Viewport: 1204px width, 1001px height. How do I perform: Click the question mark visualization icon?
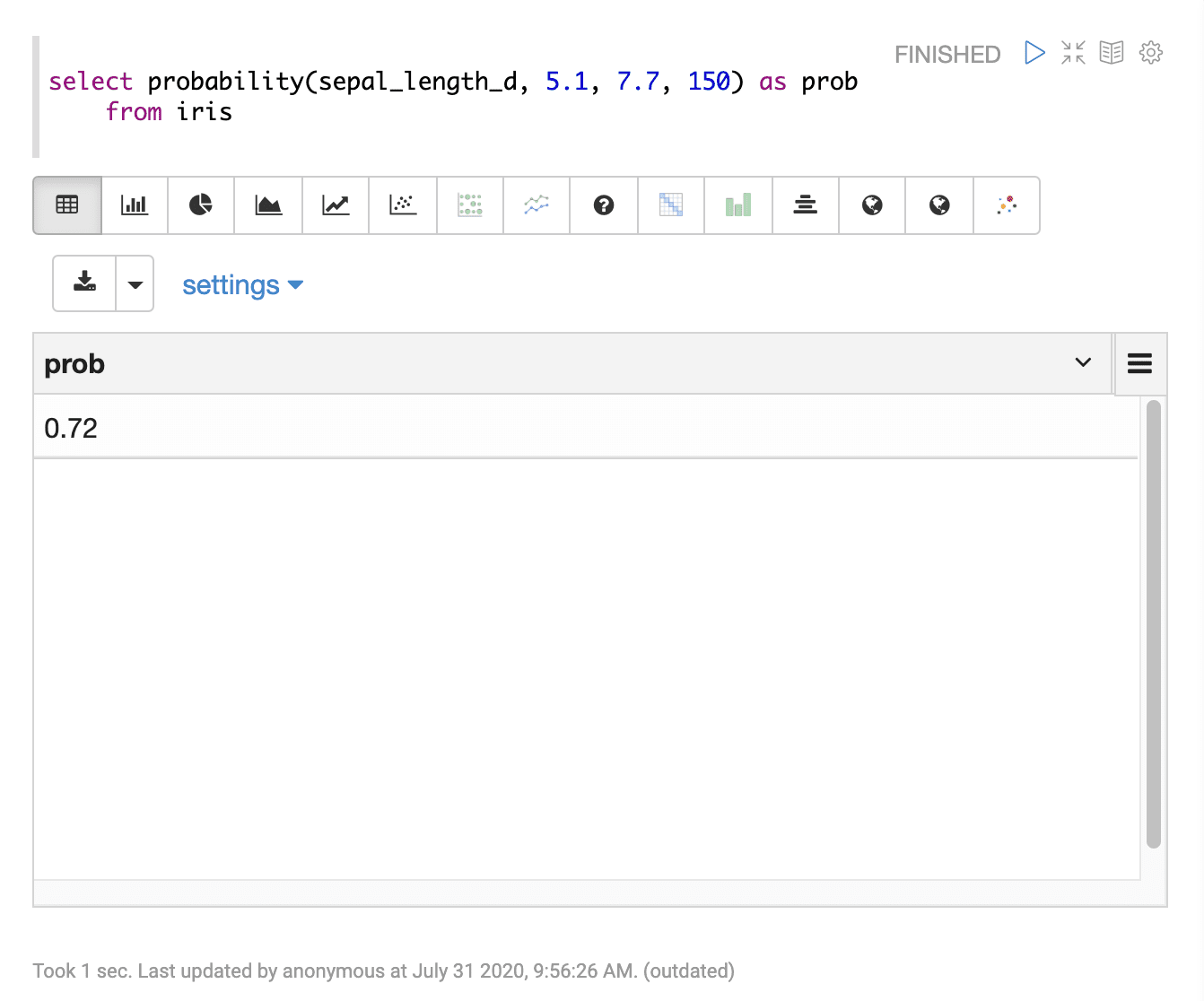tap(604, 205)
